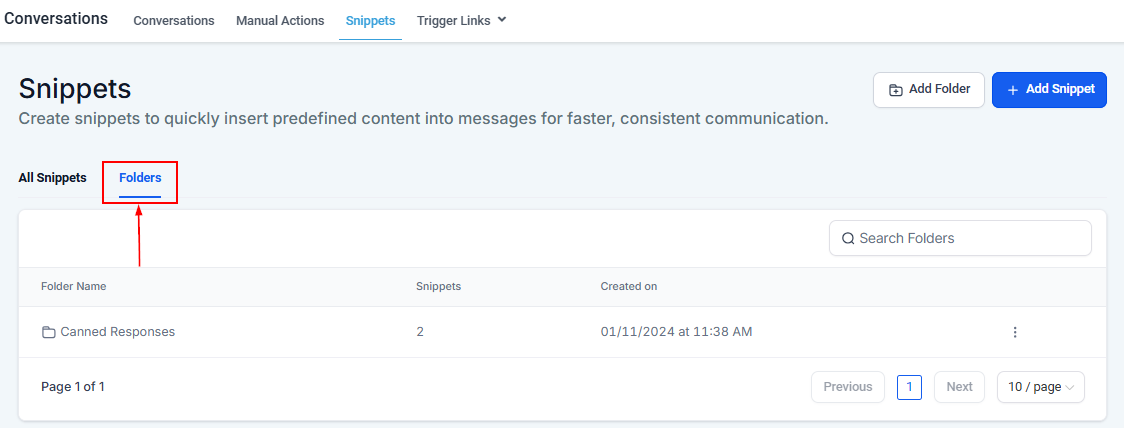Switch to the All Snippets tab
The image size is (1124, 428).
point(52,178)
